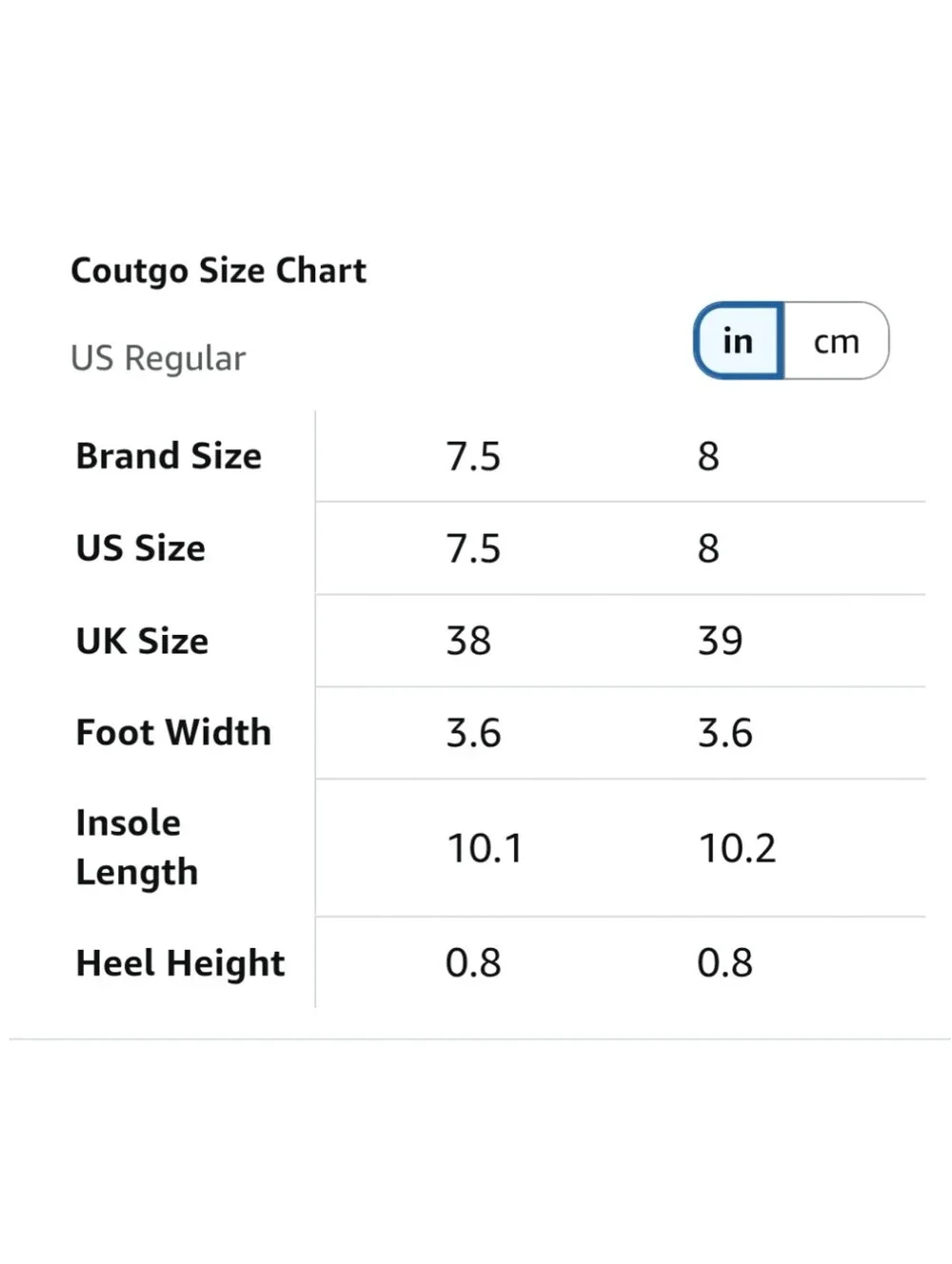Viewport: 952px width, 1264px height.
Task: Select Brand Size value 7.5
Action: (x=473, y=457)
